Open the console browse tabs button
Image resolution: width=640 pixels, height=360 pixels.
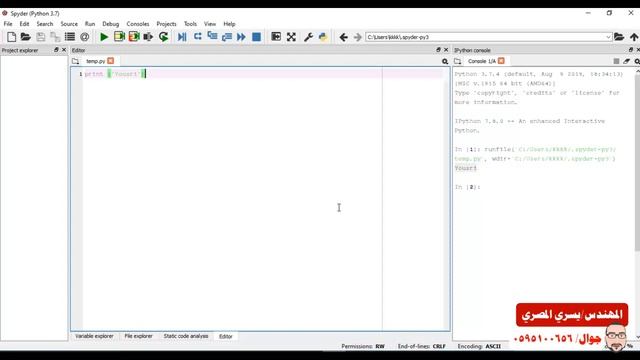pyautogui.click(x=458, y=61)
